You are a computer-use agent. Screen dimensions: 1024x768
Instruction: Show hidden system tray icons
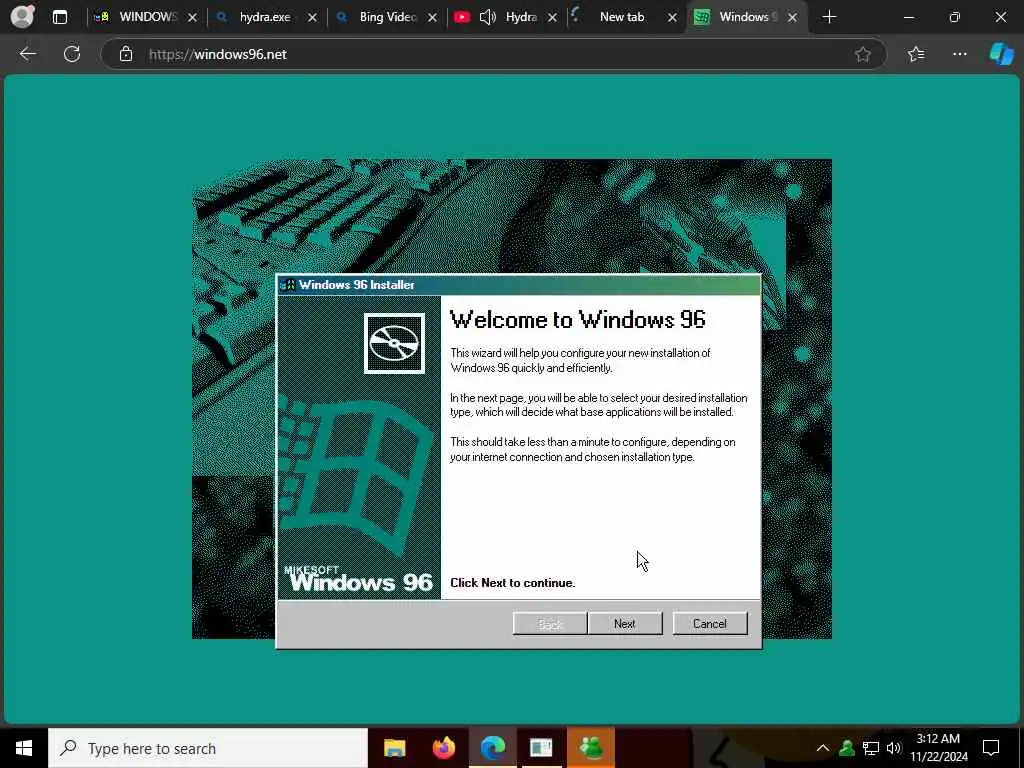click(x=823, y=748)
